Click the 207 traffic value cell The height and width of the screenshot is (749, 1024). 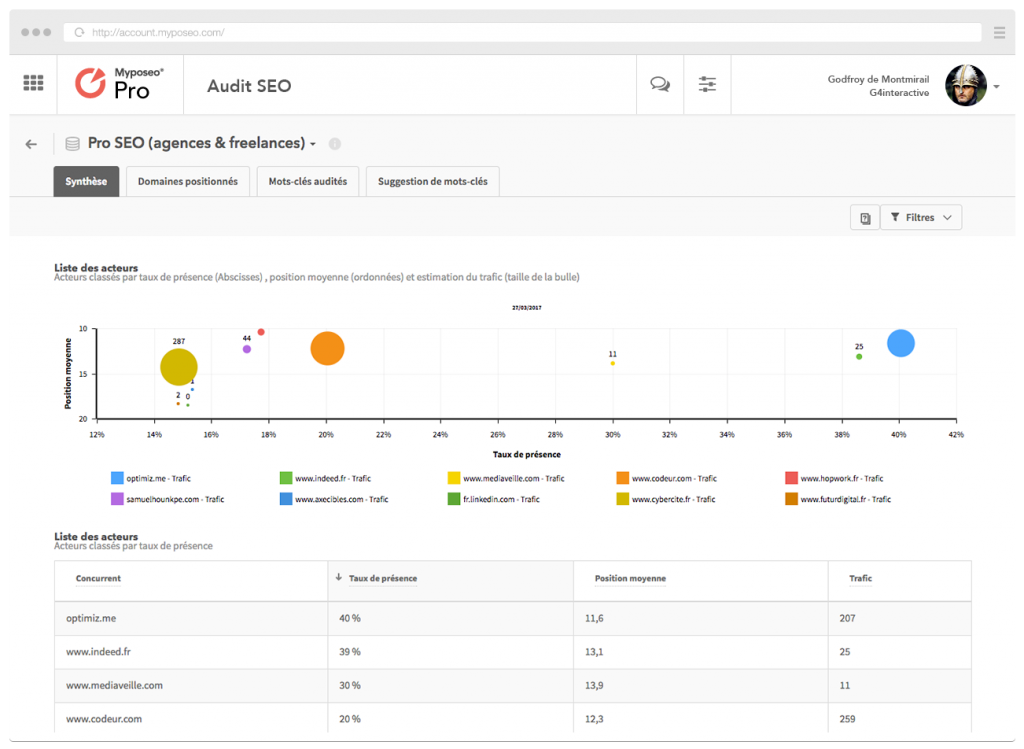847,618
